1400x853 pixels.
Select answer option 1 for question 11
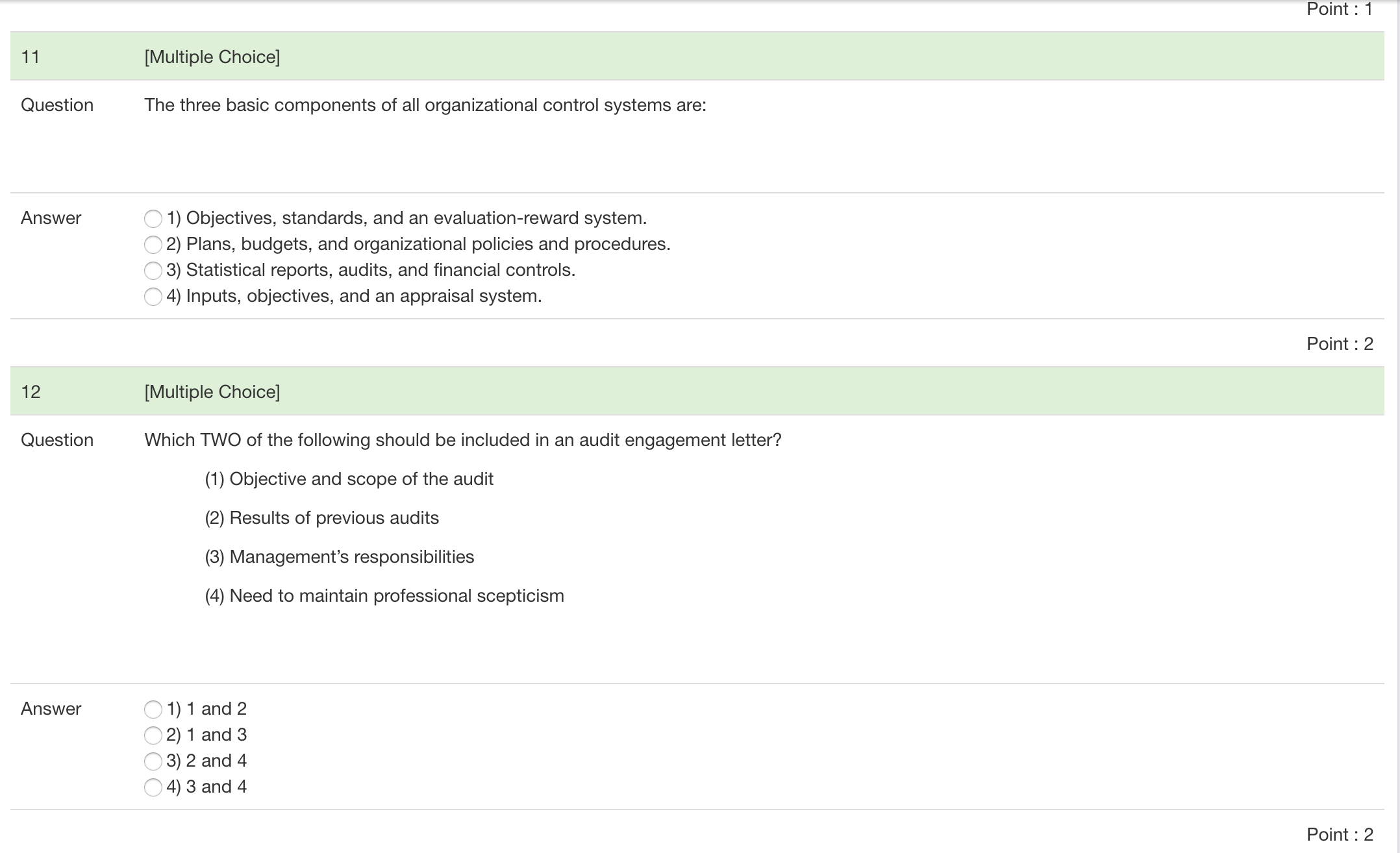point(153,219)
